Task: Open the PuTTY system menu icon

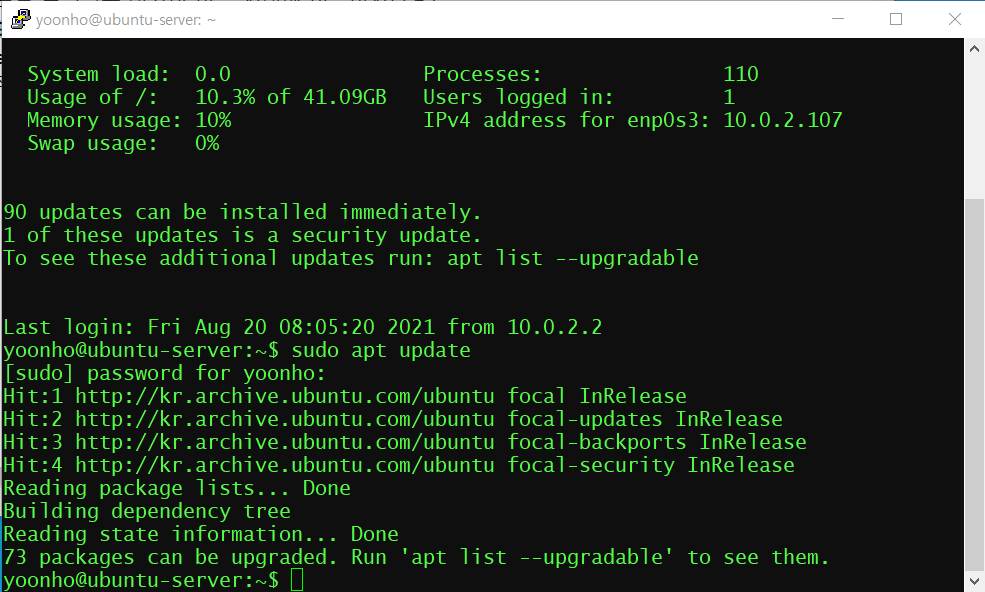Action: pos(21,19)
